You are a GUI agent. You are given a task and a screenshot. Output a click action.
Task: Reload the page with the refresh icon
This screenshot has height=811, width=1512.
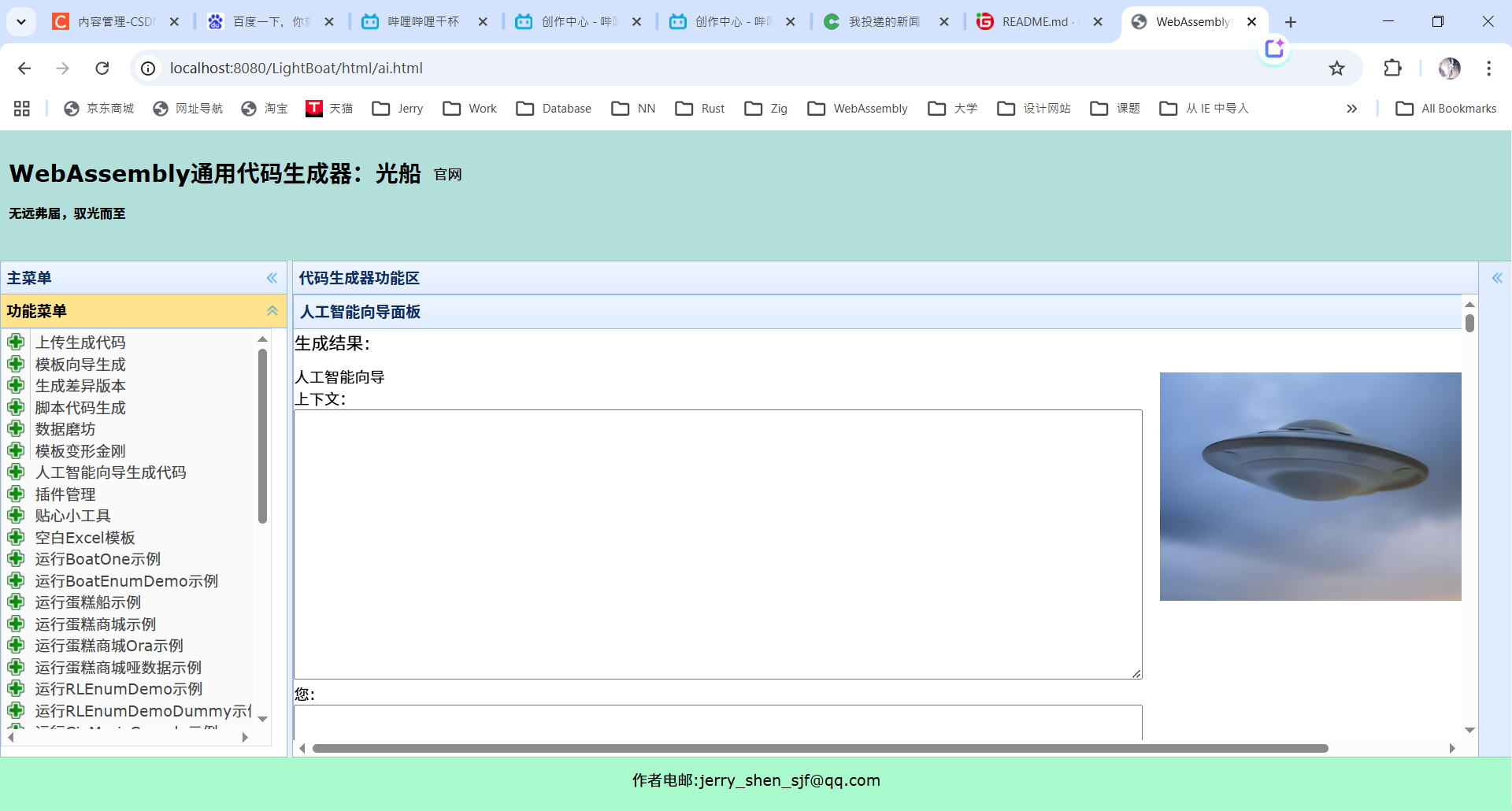point(102,68)
